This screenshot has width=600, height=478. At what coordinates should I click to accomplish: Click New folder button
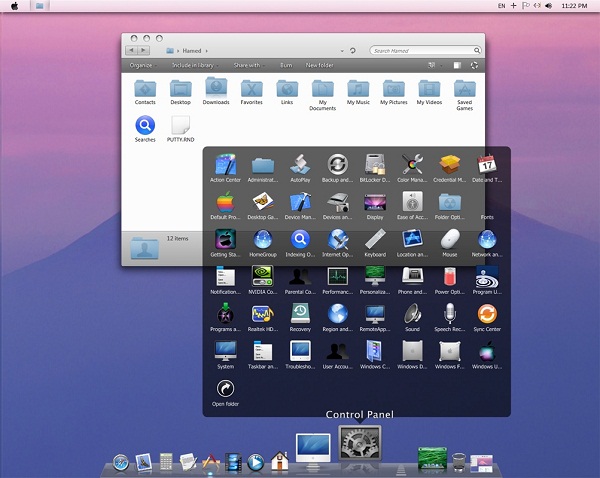point(319,65)
